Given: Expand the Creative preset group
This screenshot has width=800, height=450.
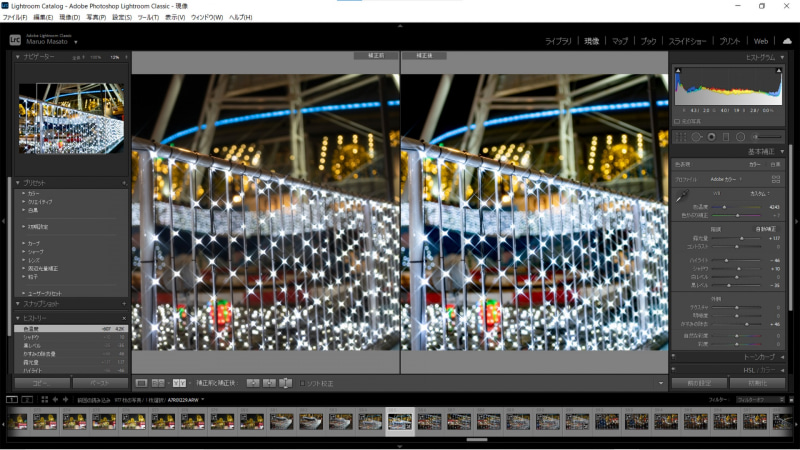Looking at the screenshot, I should [24, 202].
